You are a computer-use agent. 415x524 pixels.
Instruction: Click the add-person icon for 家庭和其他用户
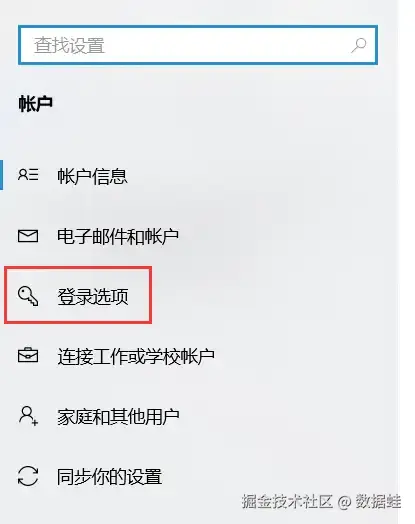[x=28, y=416]
